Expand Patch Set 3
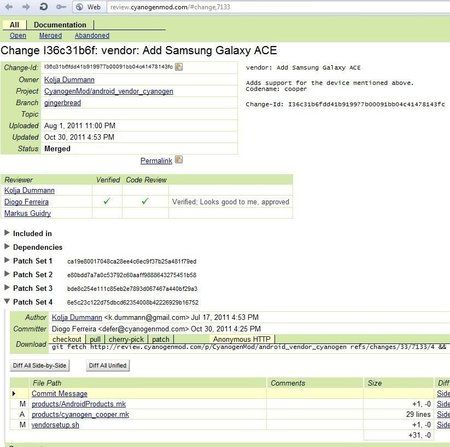450x447 pixels. pos(7,288)
